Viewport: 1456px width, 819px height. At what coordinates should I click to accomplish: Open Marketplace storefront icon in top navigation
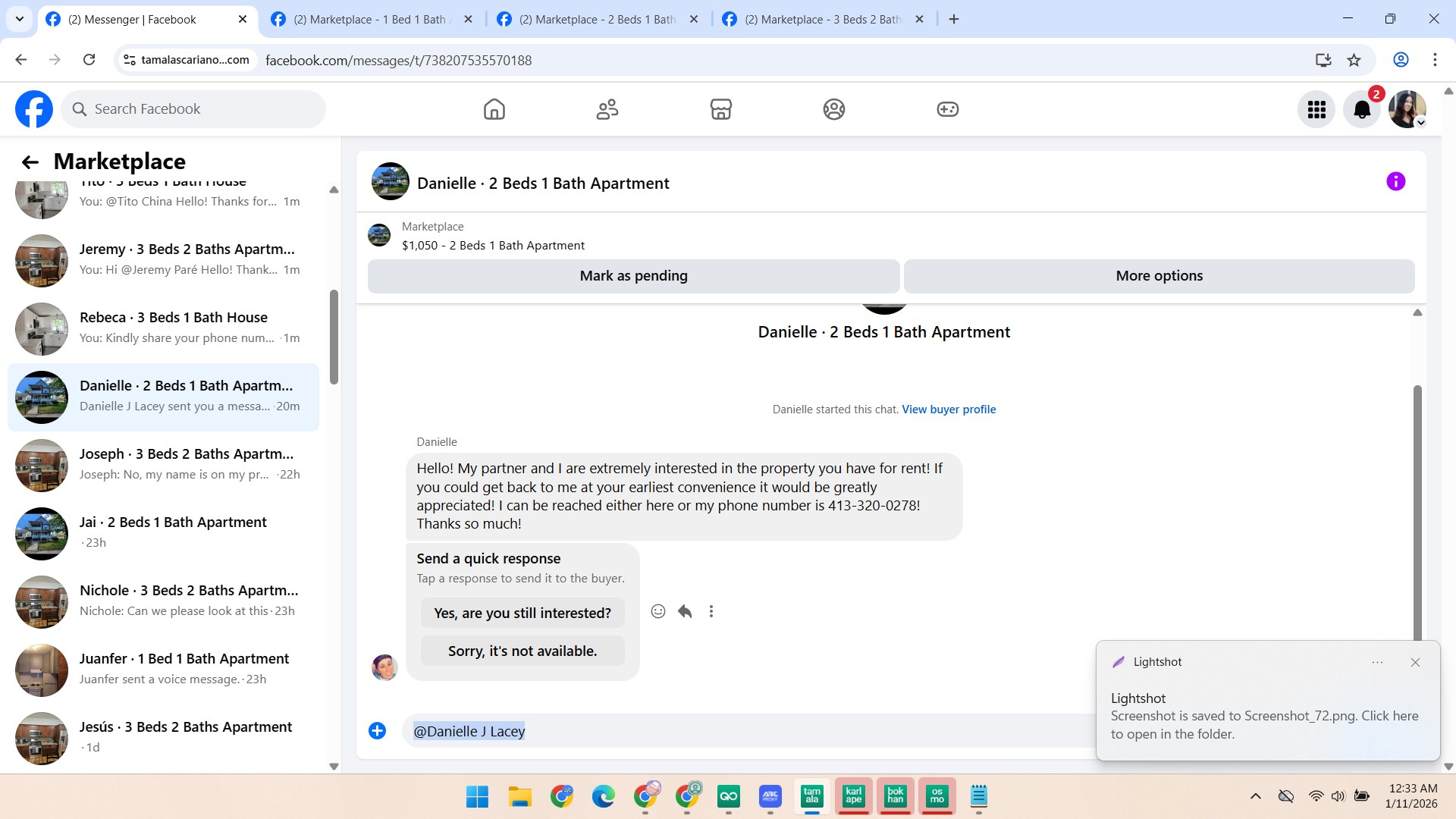tap(720, 109)
